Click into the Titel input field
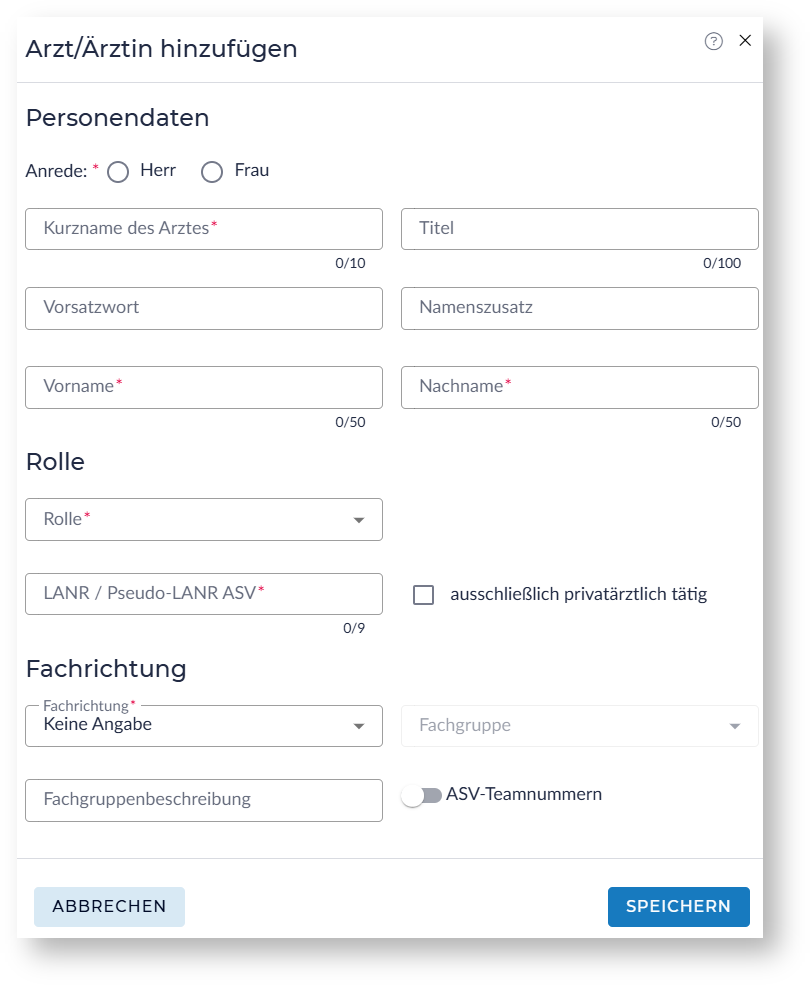811x986 pixels. pyautogui.click(x=579, y=229)
